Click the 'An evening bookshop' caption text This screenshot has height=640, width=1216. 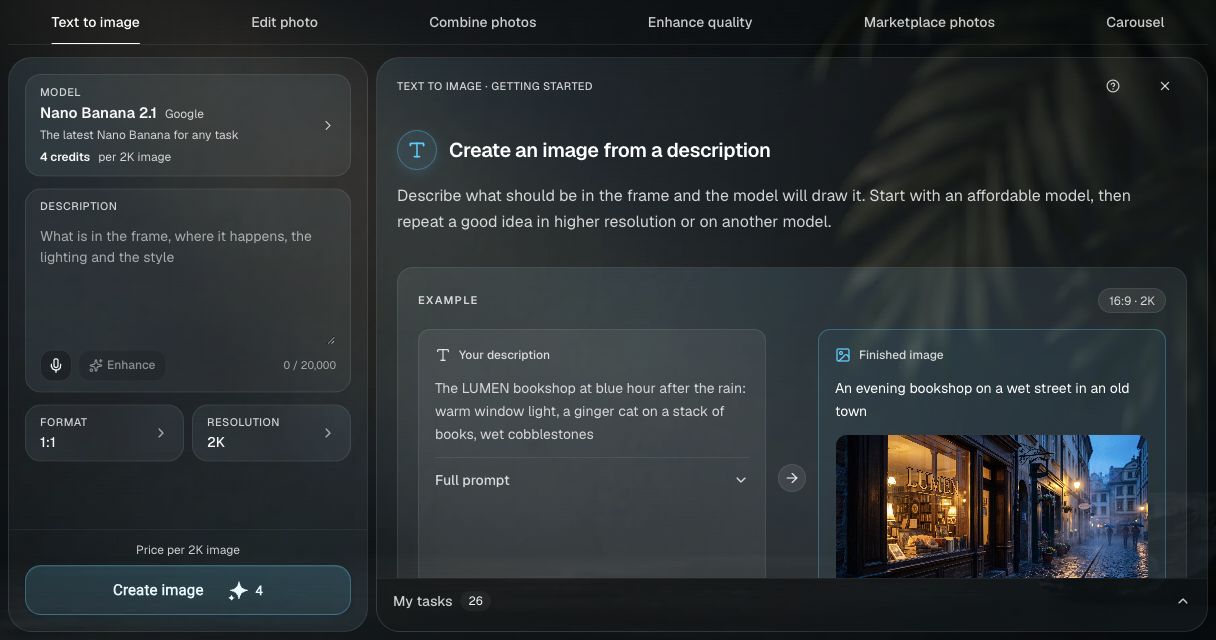click(x=982, y=399)
